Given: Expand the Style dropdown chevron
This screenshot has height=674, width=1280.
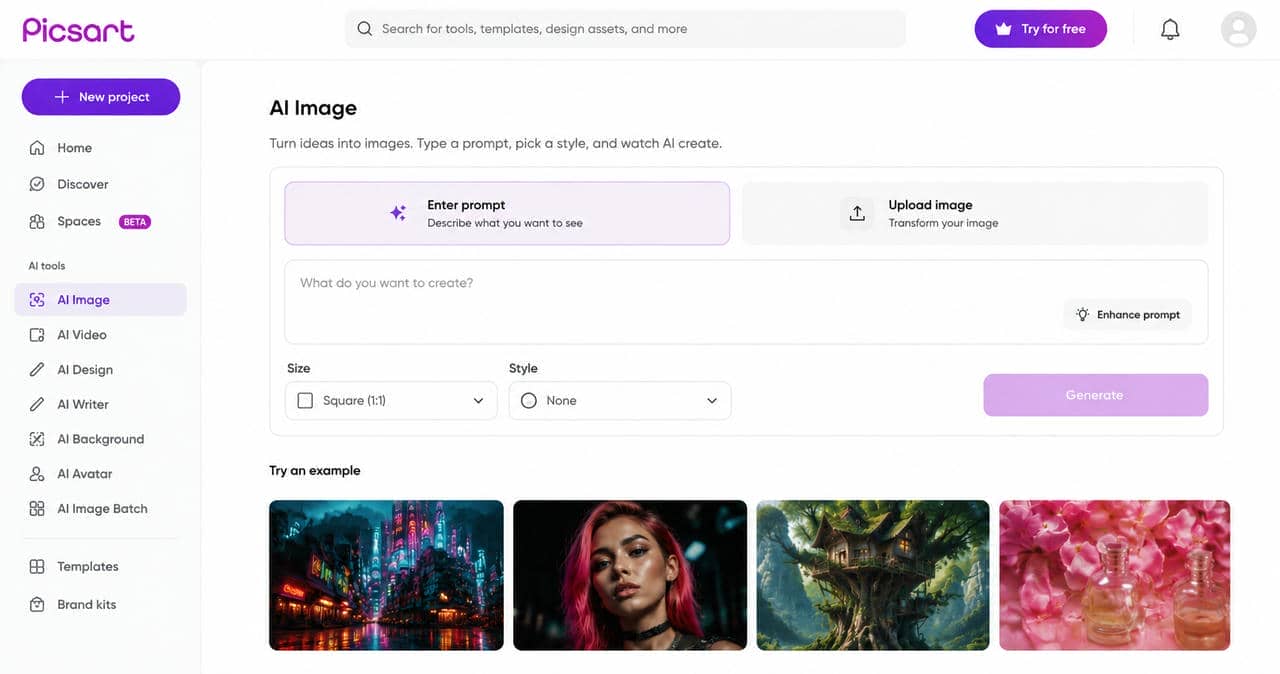Looking at the screenshot, I should click(x=712, y=401).
